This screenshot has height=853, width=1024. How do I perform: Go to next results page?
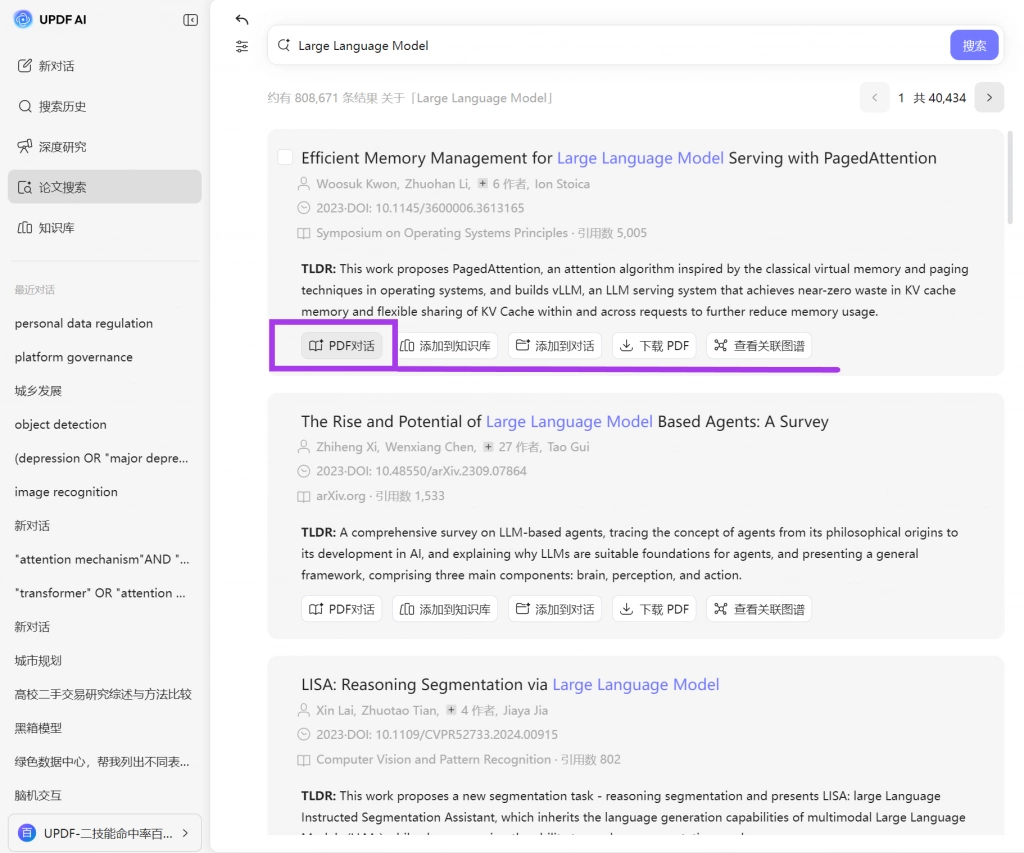tap(989, 98)
